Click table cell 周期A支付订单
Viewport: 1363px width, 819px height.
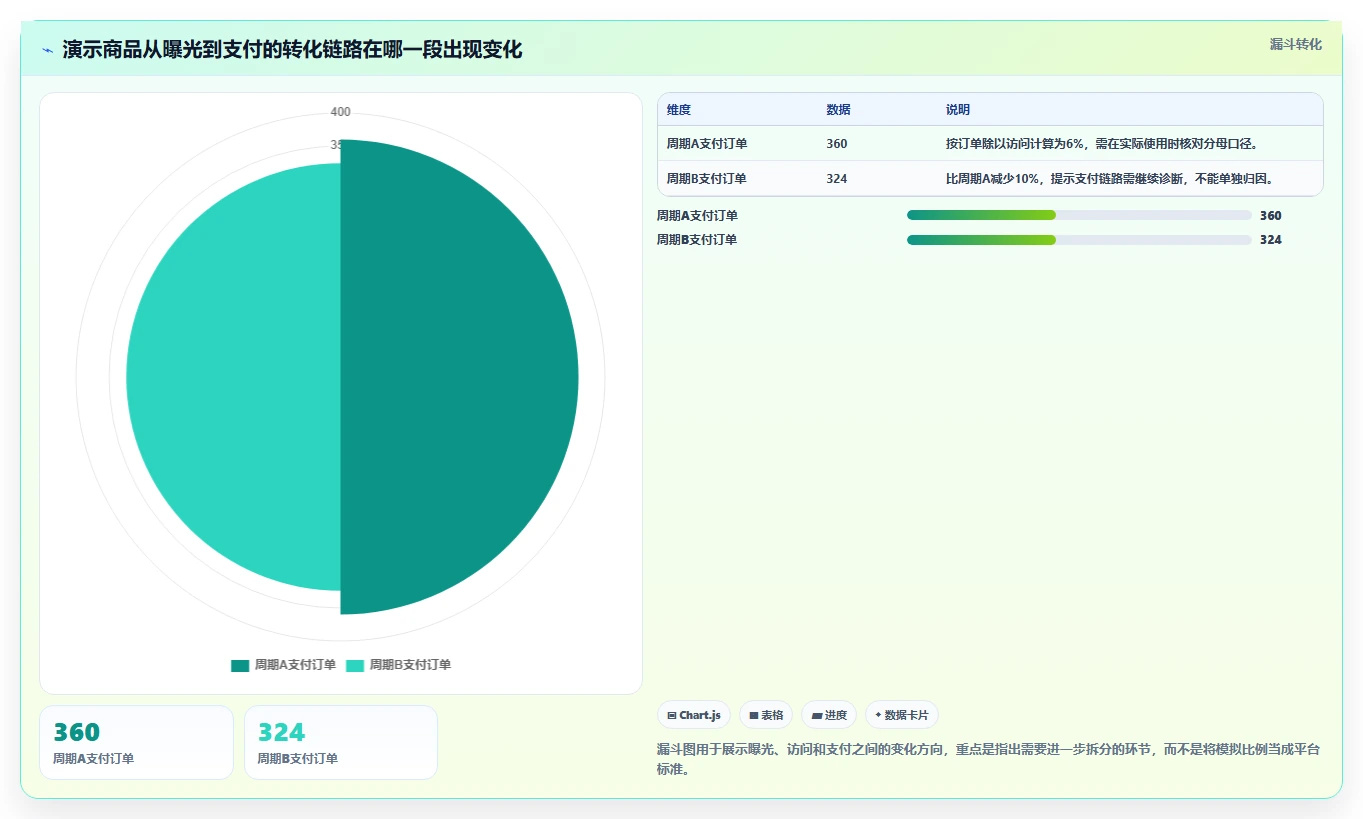[x=707, y=144]
